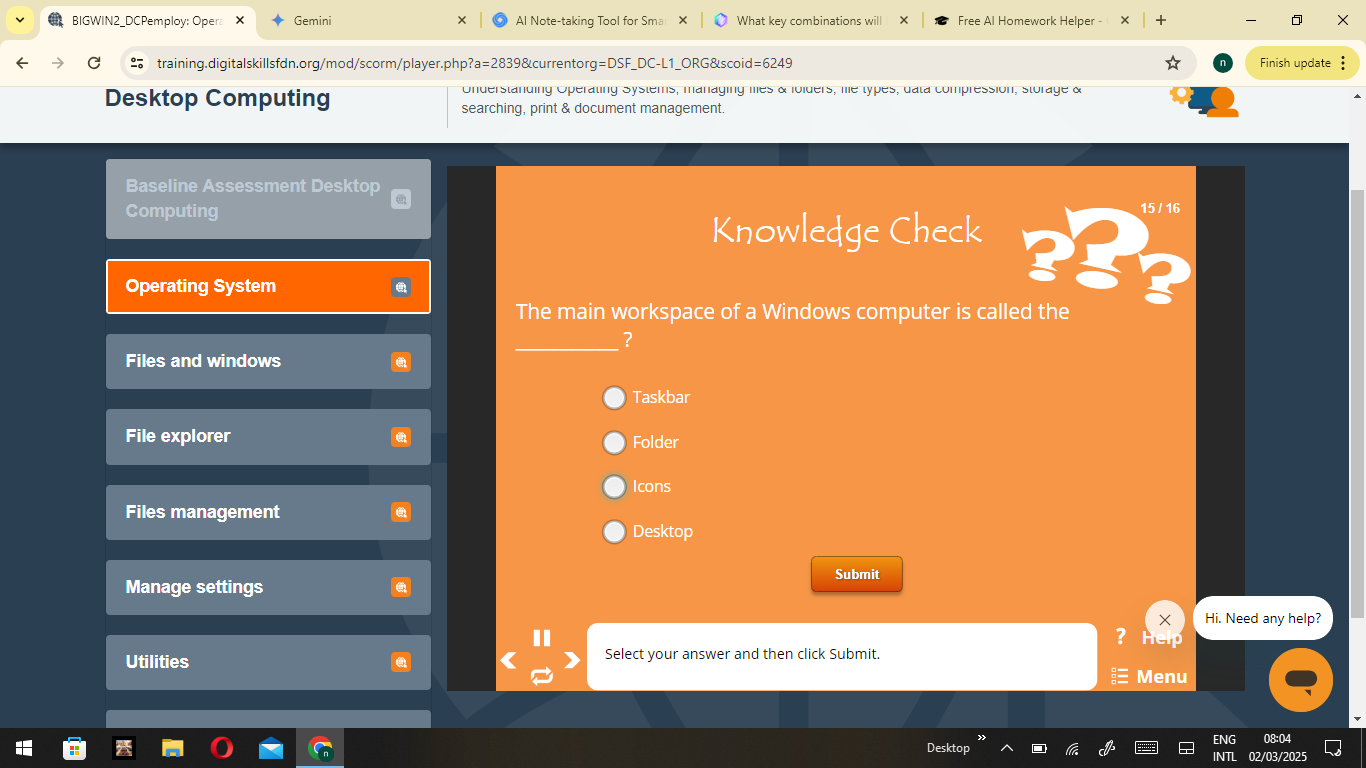Go to next slide arrow
The image size is (1366, 768).
pyautogui.click(x=572, y=660)
